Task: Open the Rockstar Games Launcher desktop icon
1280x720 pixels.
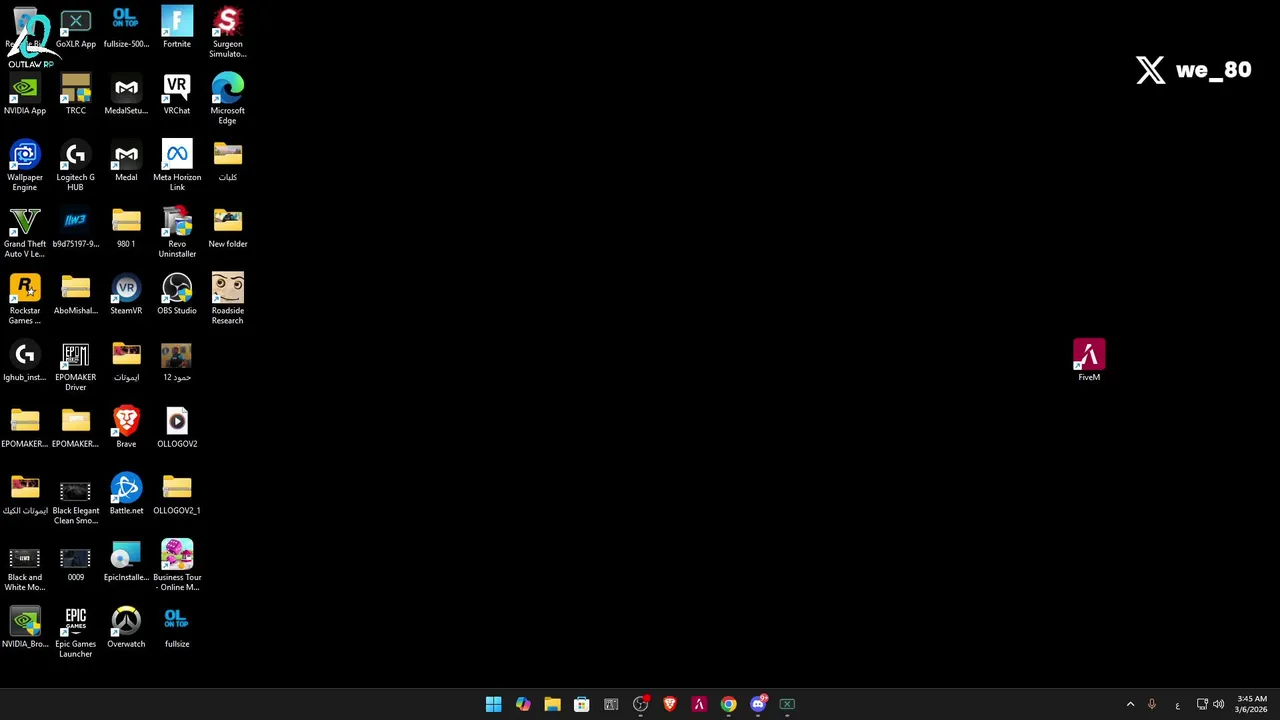Action: coord(25,299)
